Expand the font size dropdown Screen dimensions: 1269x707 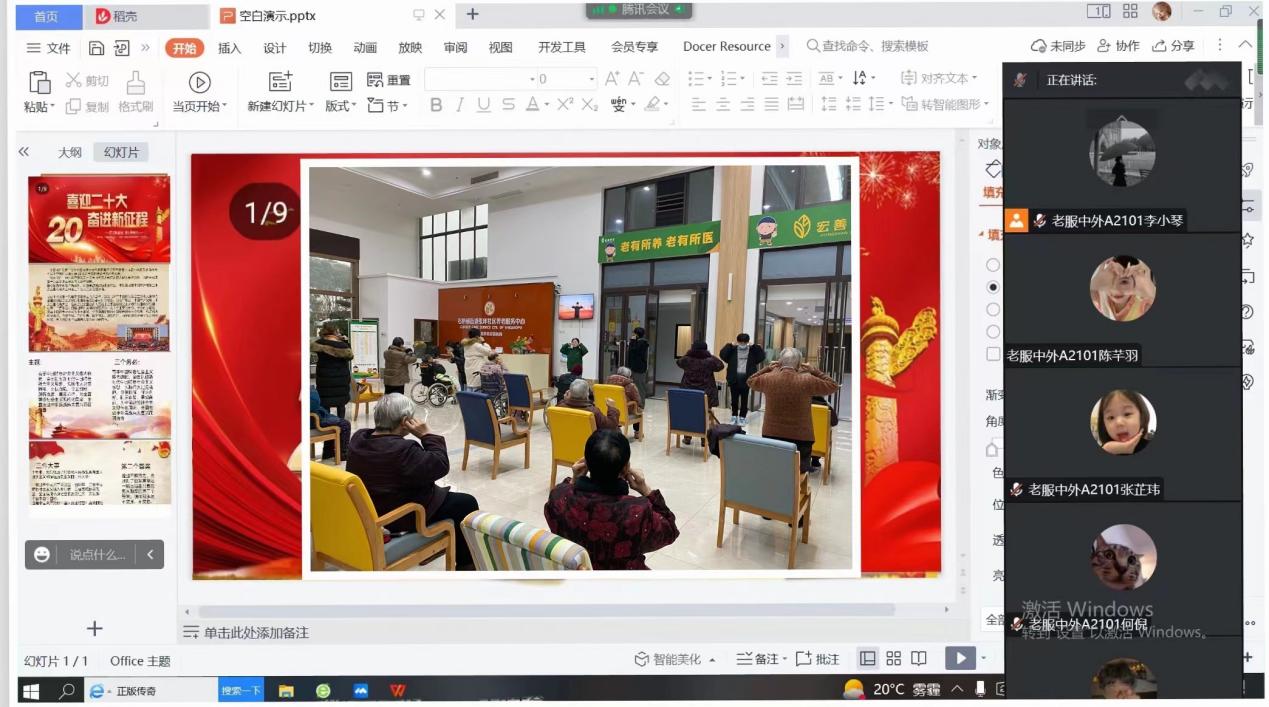[x=591, y=79]
